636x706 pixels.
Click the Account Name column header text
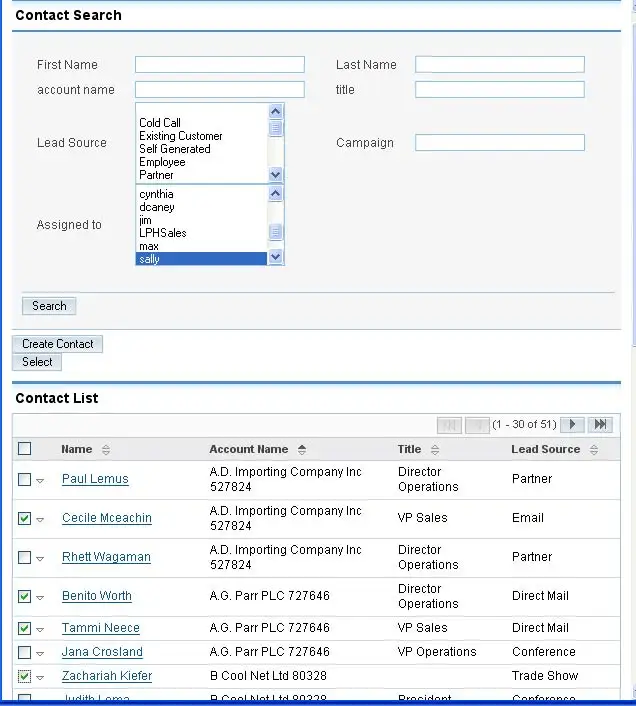(248, 449)
